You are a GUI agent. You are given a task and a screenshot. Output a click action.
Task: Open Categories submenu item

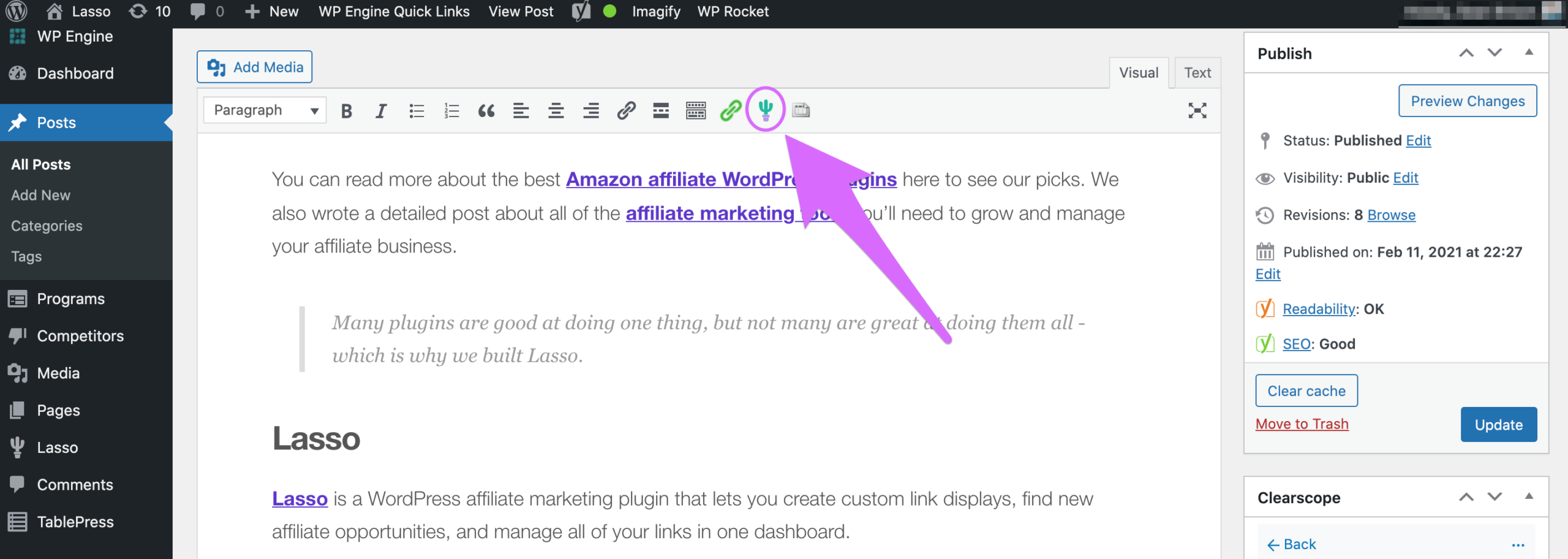click(47, 226)
